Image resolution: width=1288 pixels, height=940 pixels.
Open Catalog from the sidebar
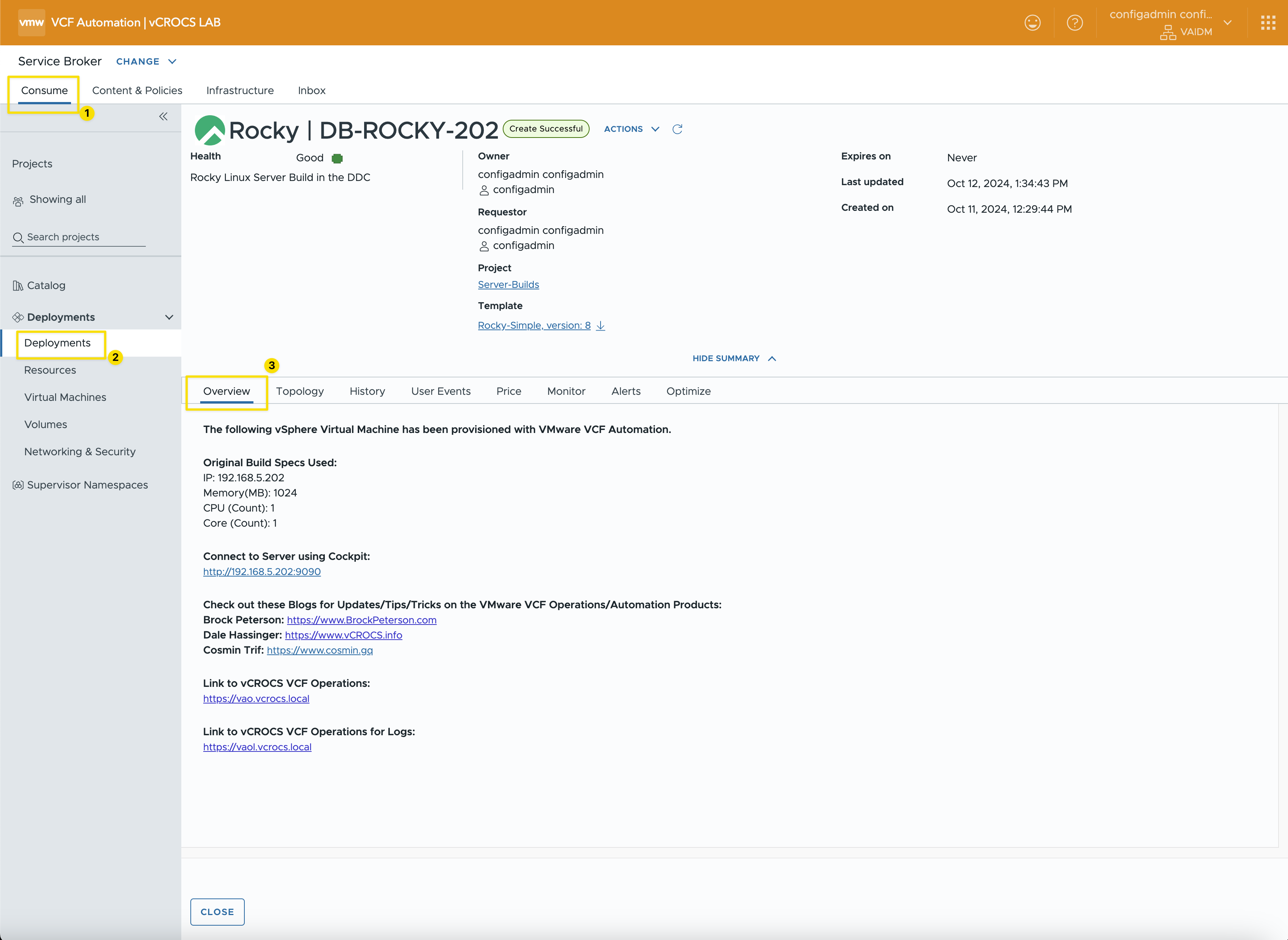click(x=45, y=286)
